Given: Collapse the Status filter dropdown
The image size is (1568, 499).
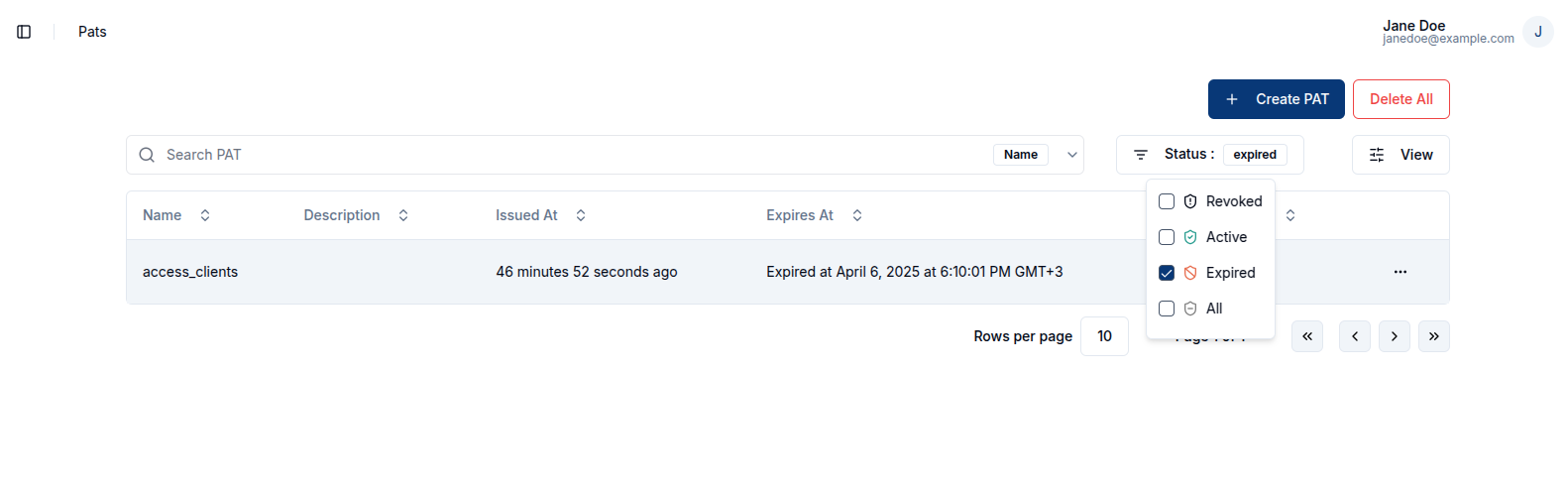Looking at the screenshot, I should [x=1209, y=155].
